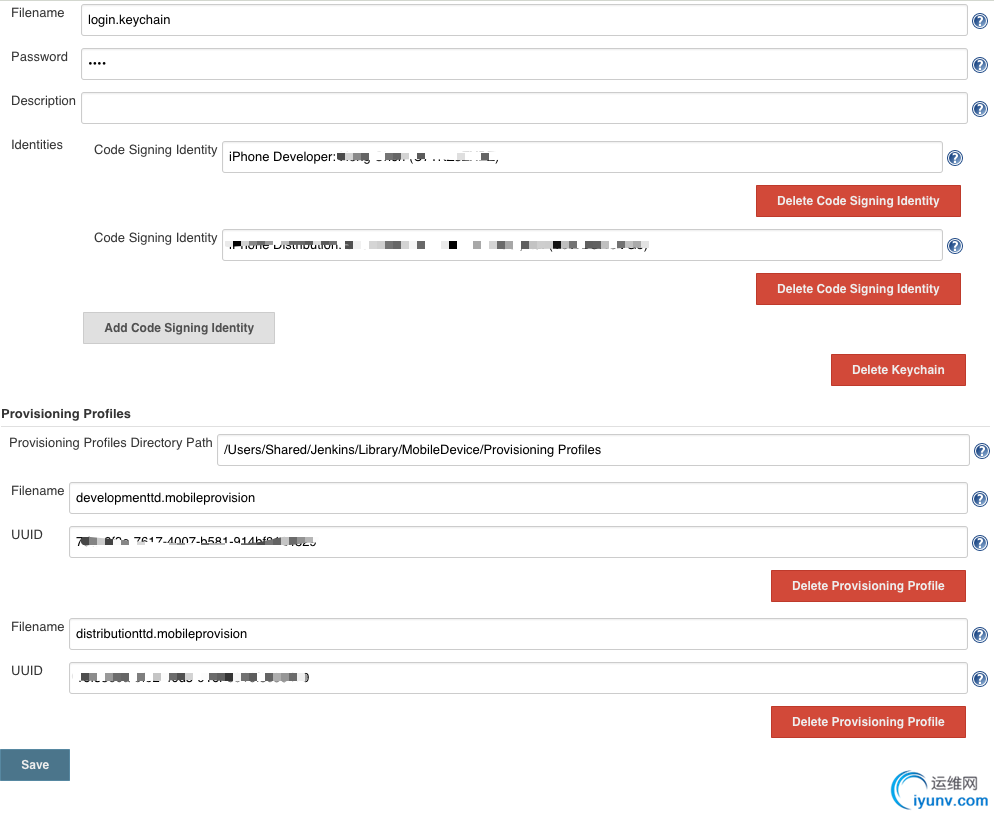Delete the iPhone Developer code signing identity
This screenshot has width=994, height=817.
[858, 201]
